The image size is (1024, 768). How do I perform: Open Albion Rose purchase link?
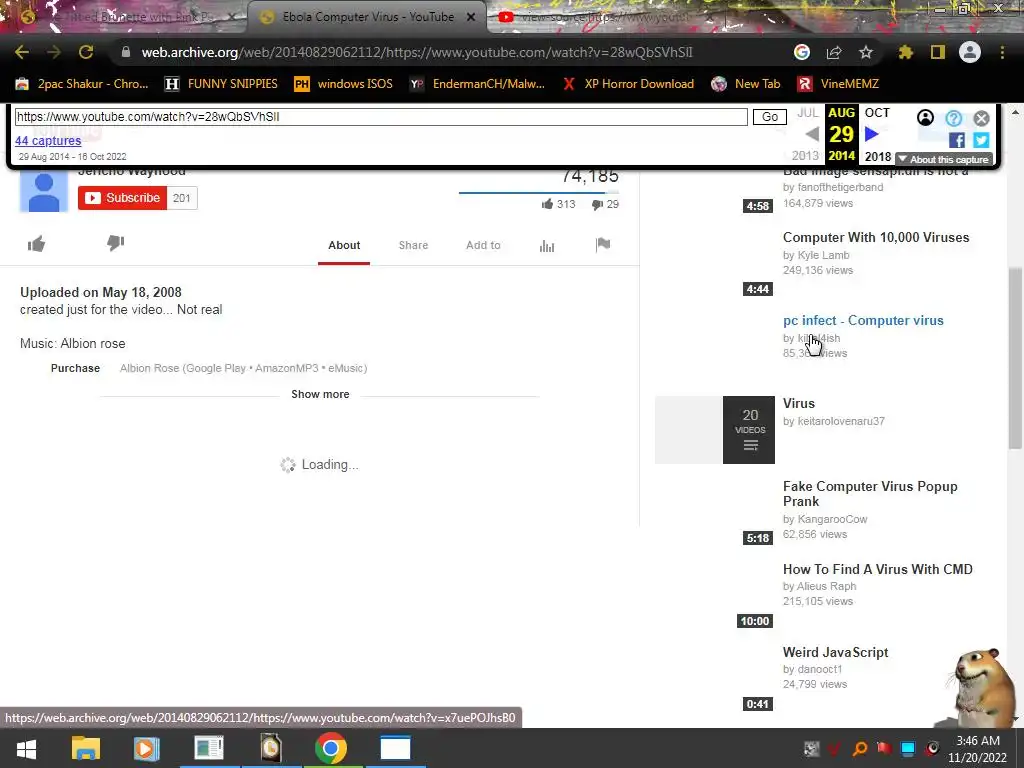[x=243, y=368]
